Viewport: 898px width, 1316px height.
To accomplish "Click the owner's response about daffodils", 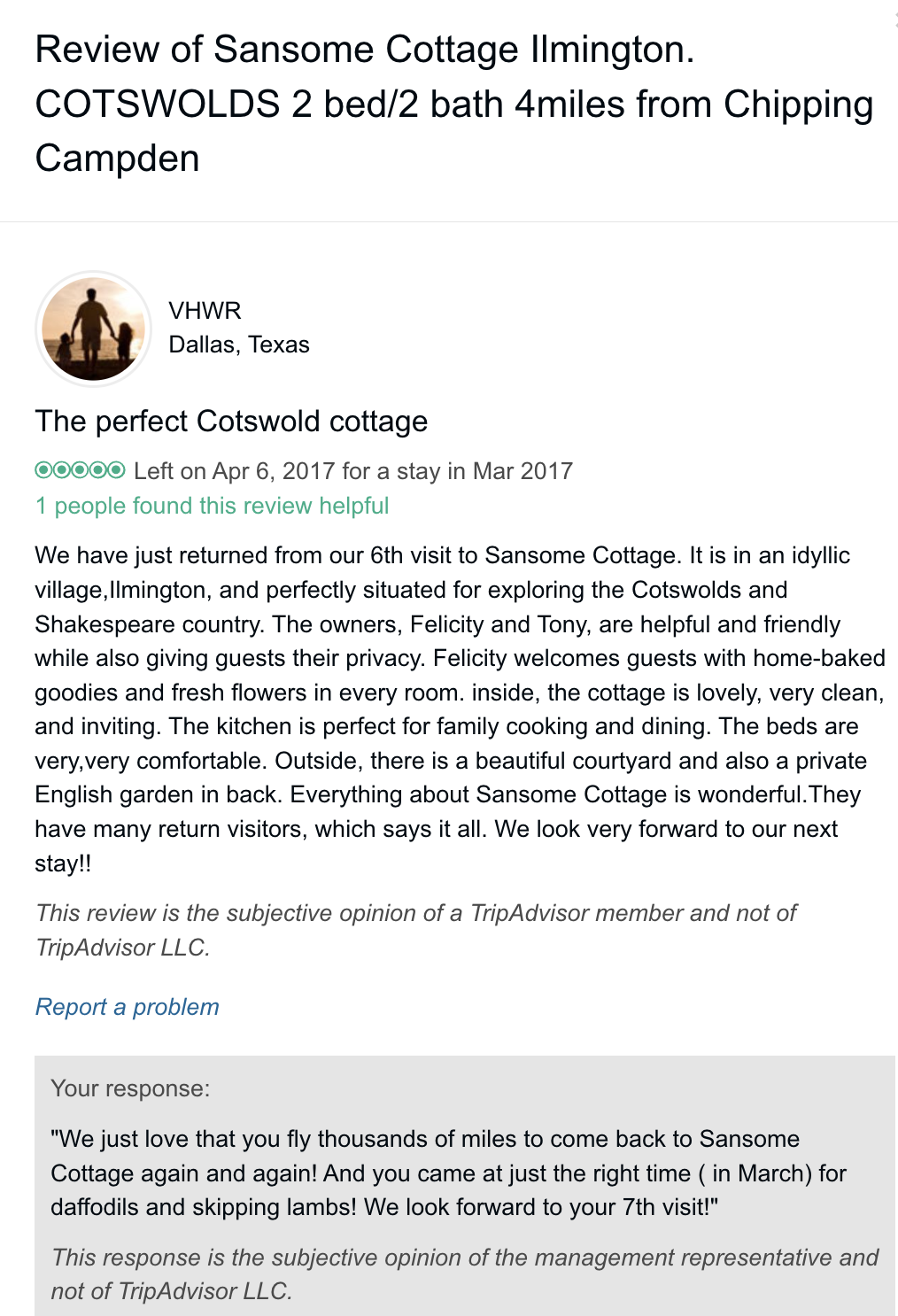I will coord(448,1173).
